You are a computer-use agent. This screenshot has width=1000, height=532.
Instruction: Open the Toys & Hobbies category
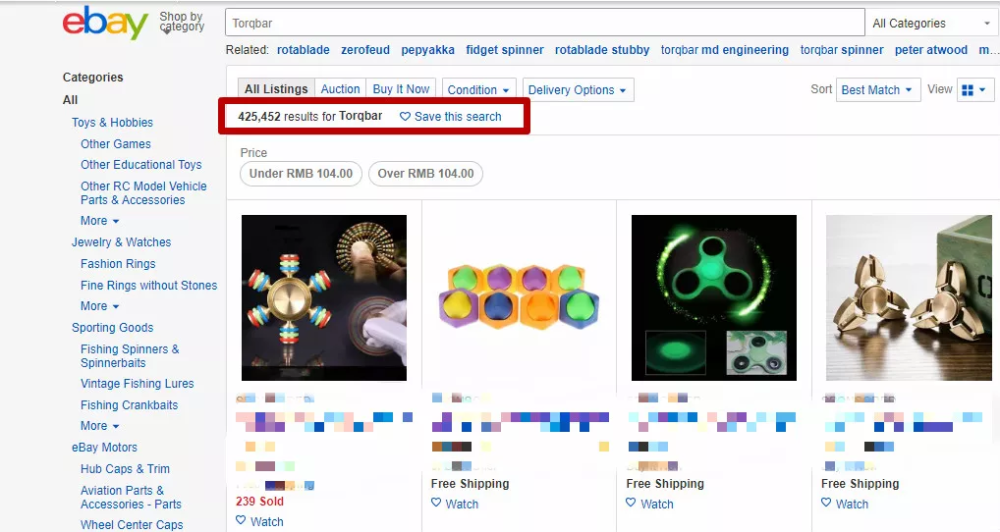pyautogui.click(x=112, y=122)
